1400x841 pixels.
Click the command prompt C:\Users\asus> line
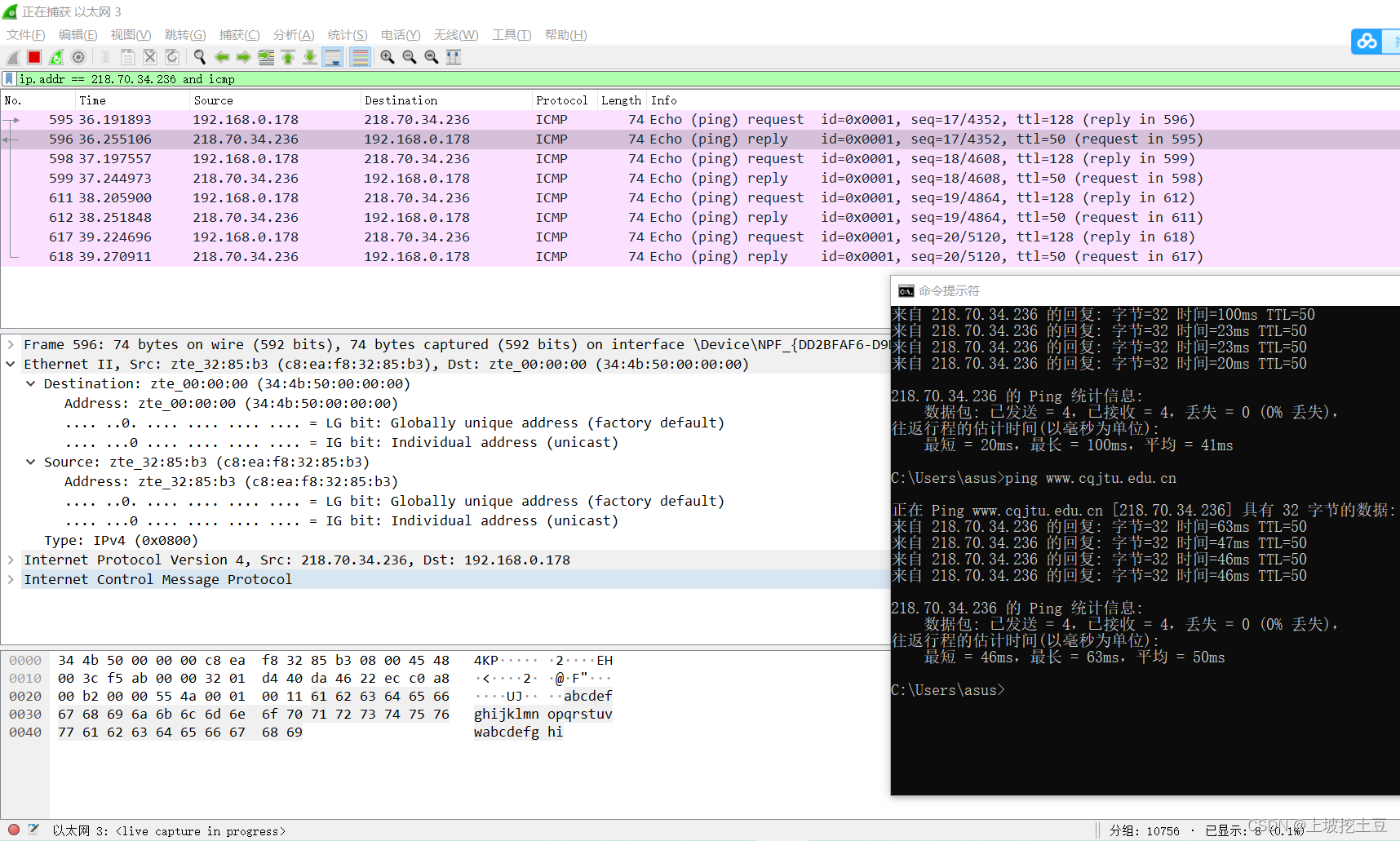coord(947,690)
